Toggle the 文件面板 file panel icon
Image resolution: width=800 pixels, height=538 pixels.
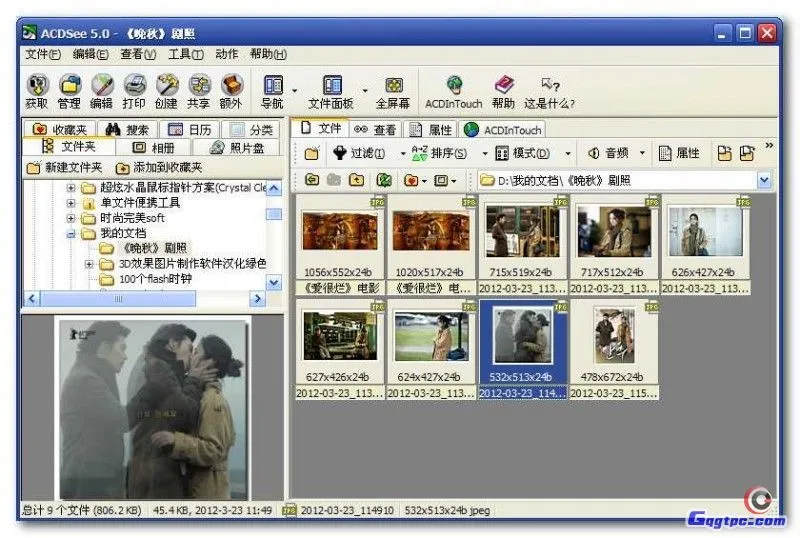[x=331, y=91]
